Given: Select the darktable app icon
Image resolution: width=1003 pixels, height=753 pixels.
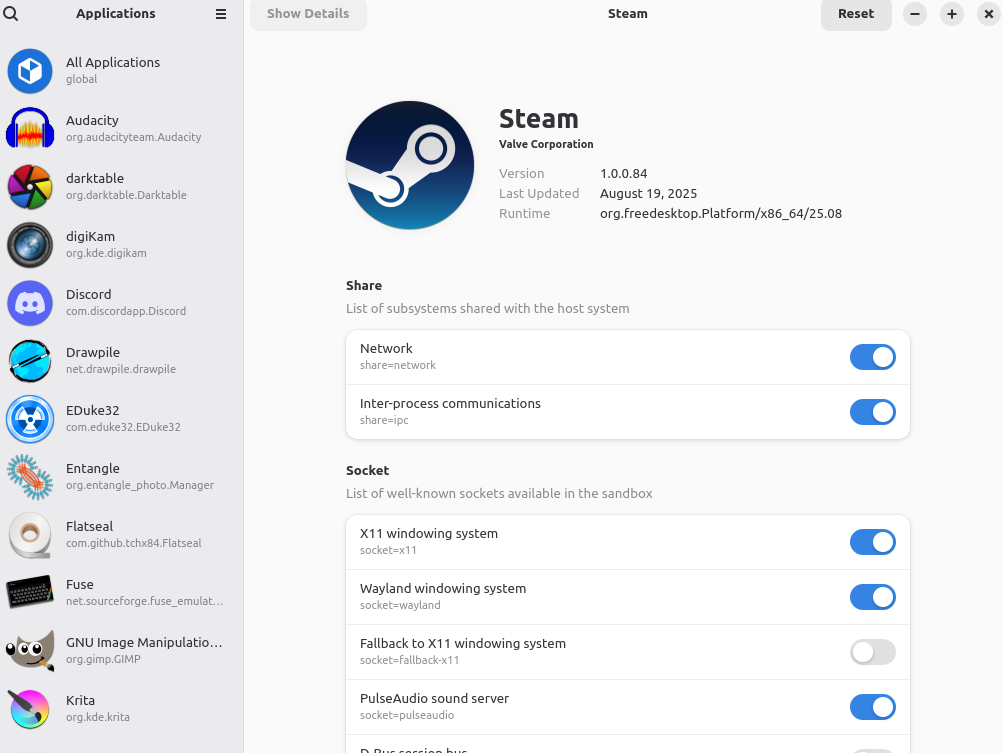Looking at the screenshot, I should coord(30,187).
